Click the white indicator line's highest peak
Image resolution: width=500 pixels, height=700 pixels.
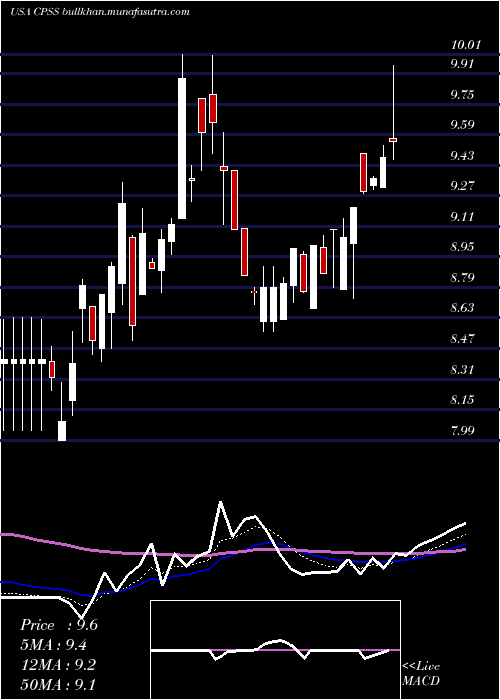[x=220, y=504]
